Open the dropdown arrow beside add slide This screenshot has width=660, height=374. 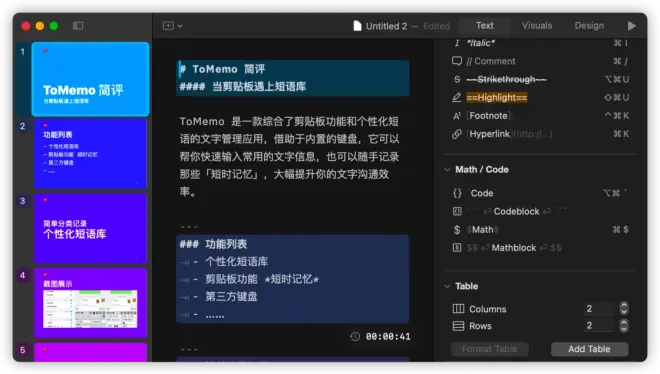pyautogui.click(x=180, y=26)
